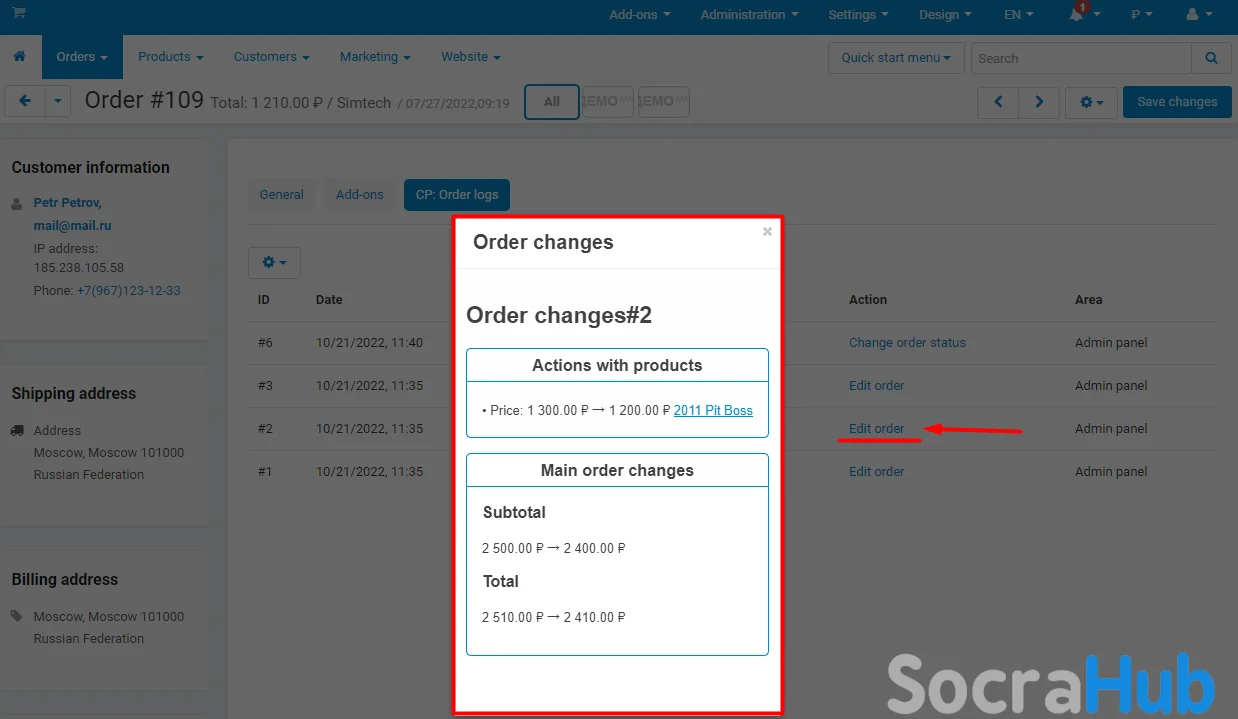Viewport: 1238px width, 719px height.
Task: Close the Order changes popup
Action: (767, 232)
